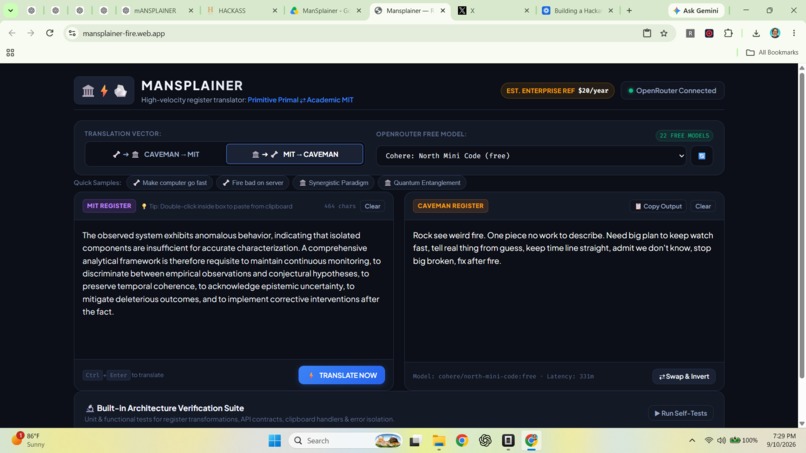Open Chrome three-dot menu
This screenshot has width=806, height=453.
tap(794, 33)
